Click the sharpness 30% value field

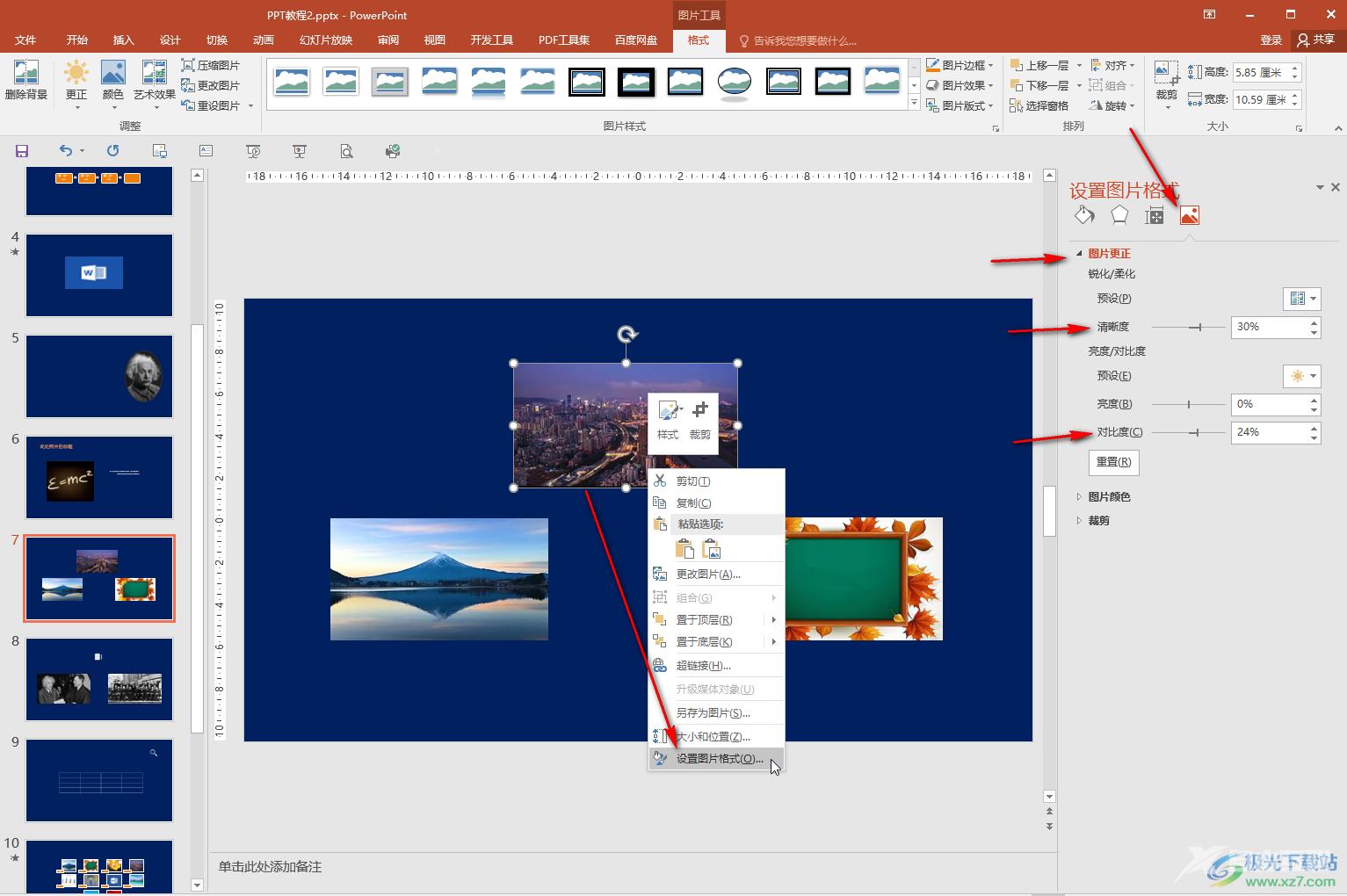tap(1270, 327)
